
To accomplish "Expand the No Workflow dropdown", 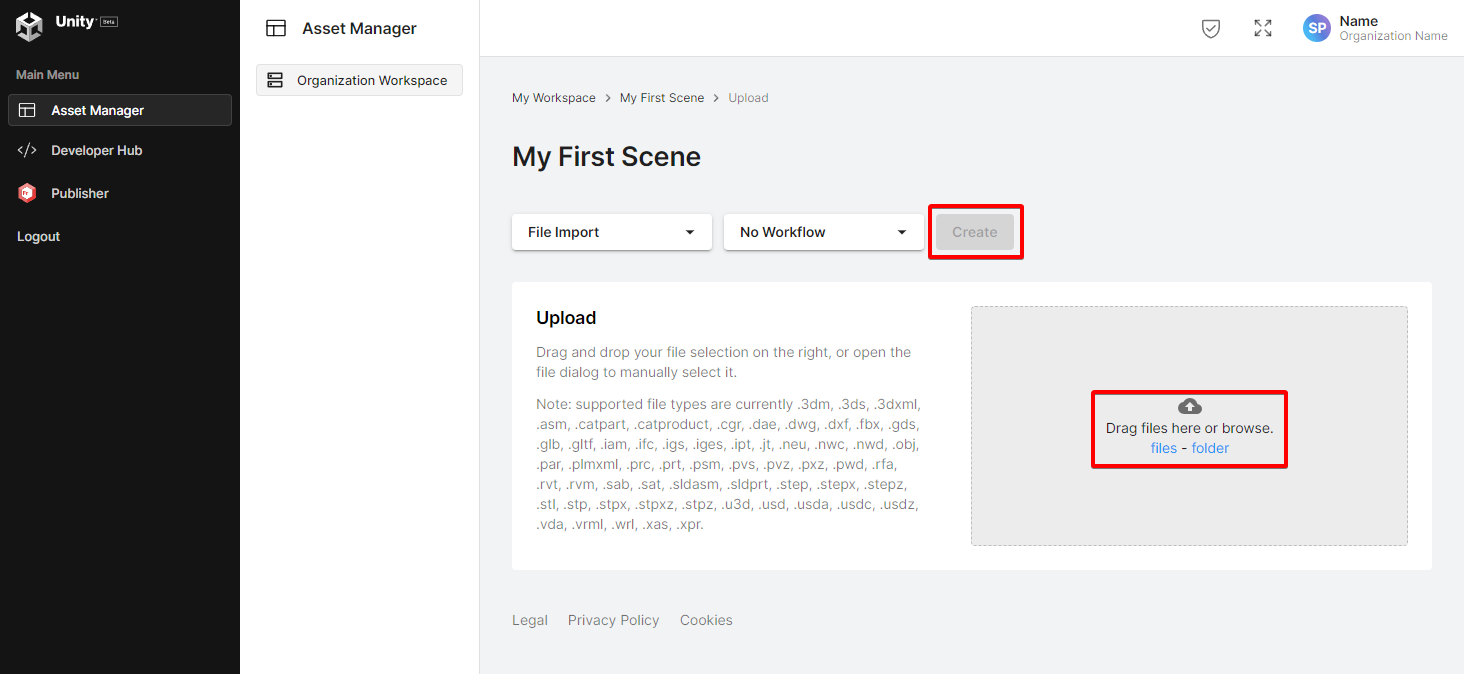I will click(823, 231).
